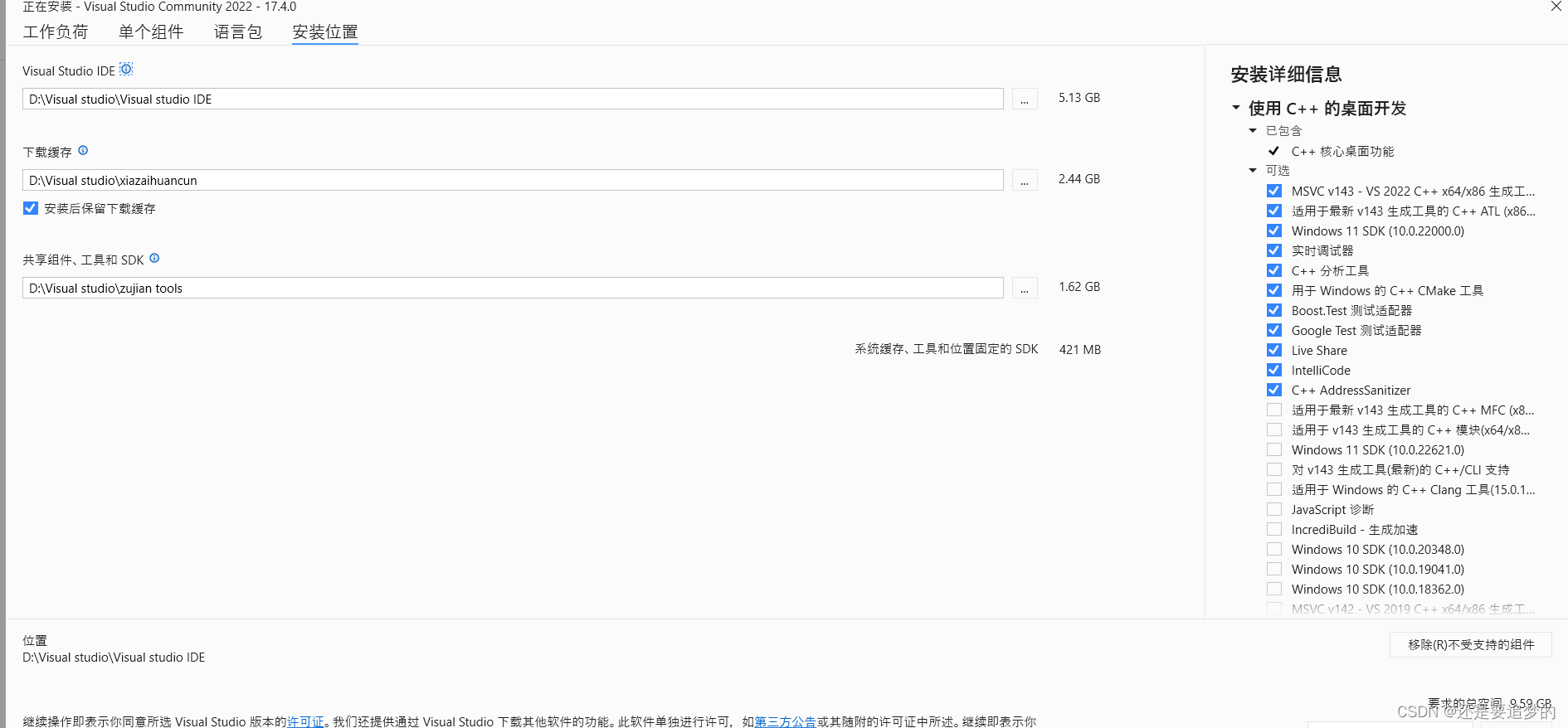Click the 1.62 GB shared components size
Image resolution: width=1568 pixels, height=728 pixels.
click(x=1079, y=287)
